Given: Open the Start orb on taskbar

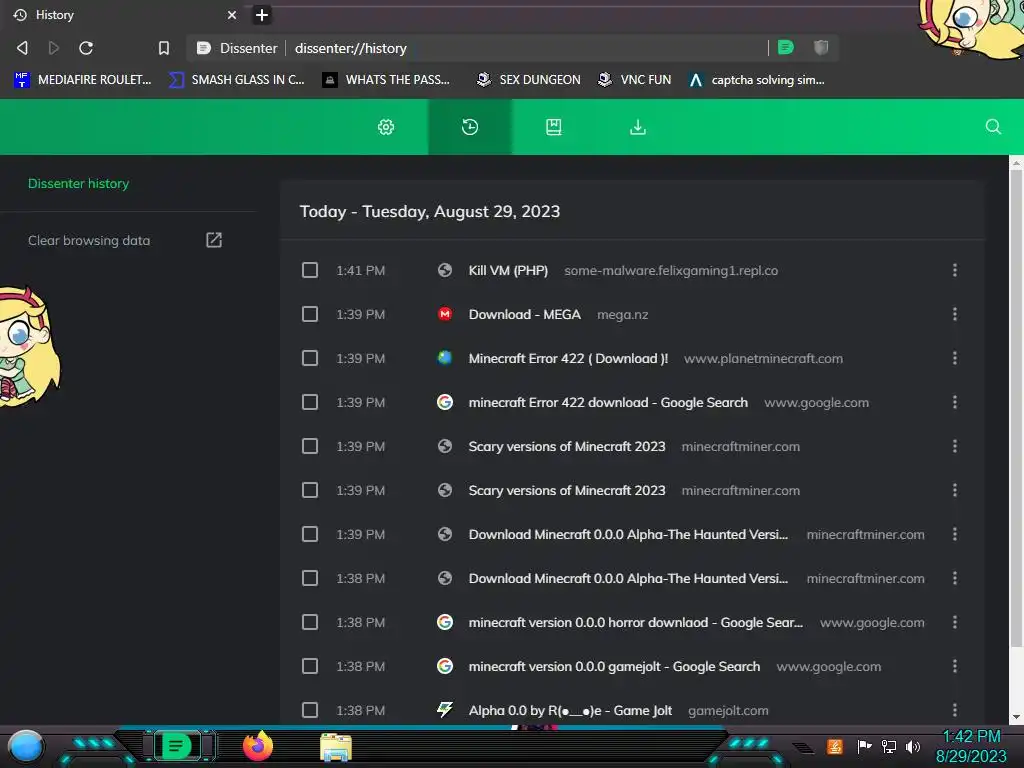Looking at the screenshot, I should click(26, 747).
